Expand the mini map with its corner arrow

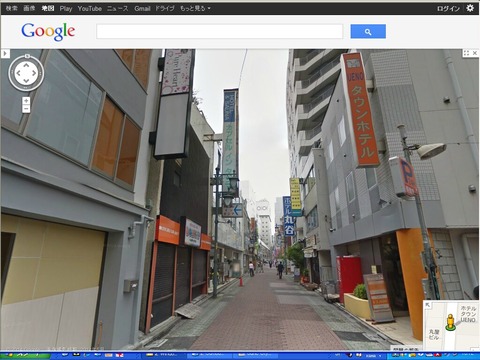[x=428, y=304]
